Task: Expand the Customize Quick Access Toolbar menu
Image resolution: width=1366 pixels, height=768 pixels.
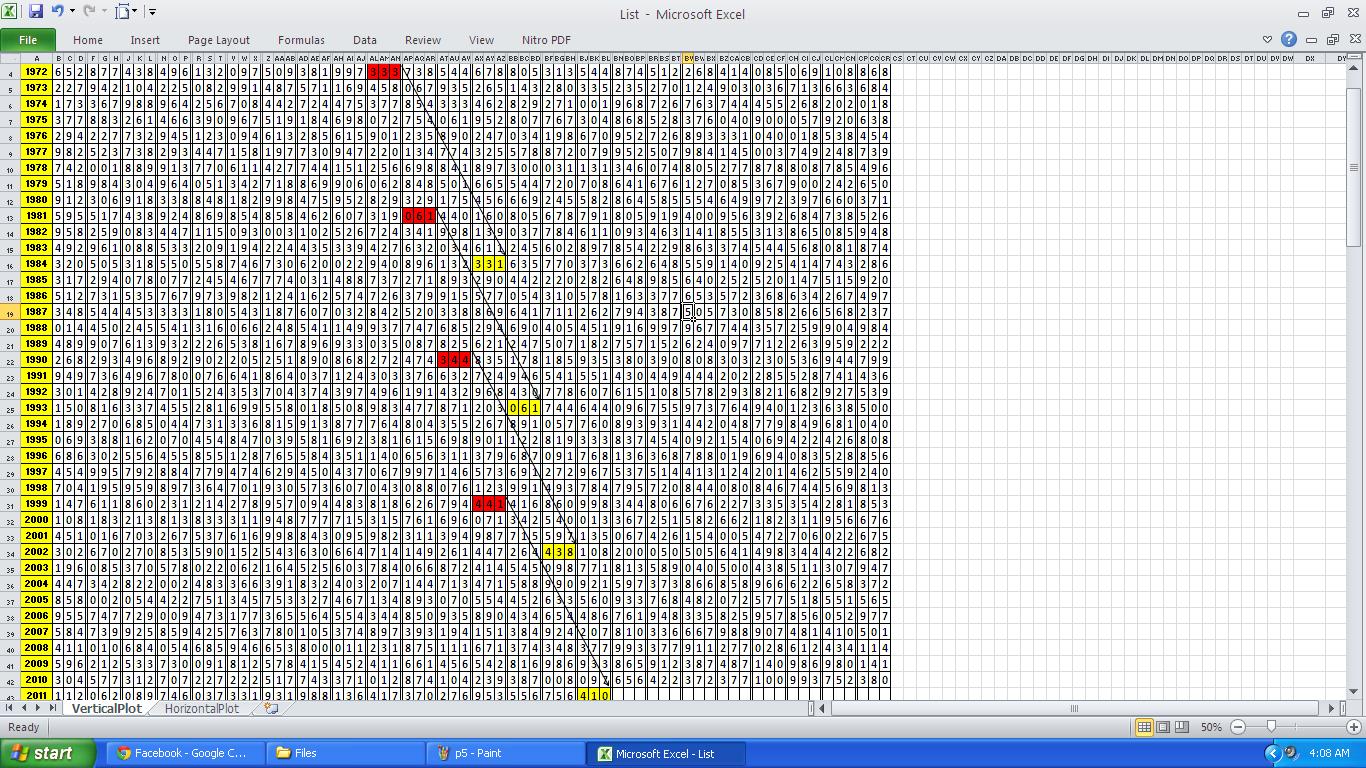Action: tap(151, 11)
